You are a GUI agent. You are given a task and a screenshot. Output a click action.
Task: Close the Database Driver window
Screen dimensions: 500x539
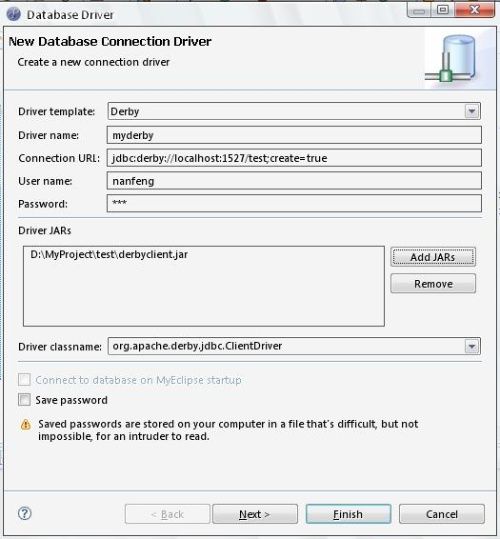(475, 10)
